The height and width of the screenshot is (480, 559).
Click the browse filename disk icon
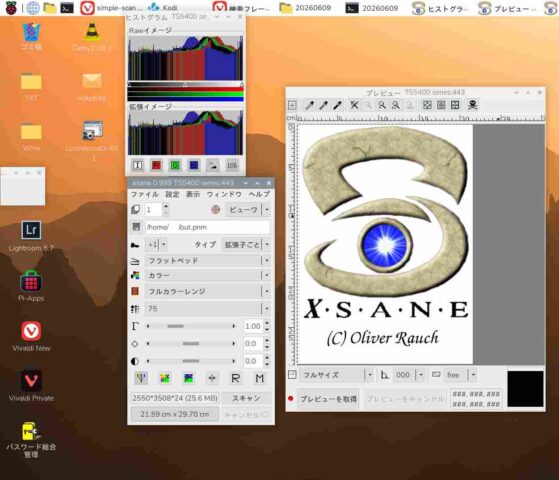click(x=136, y=227)
